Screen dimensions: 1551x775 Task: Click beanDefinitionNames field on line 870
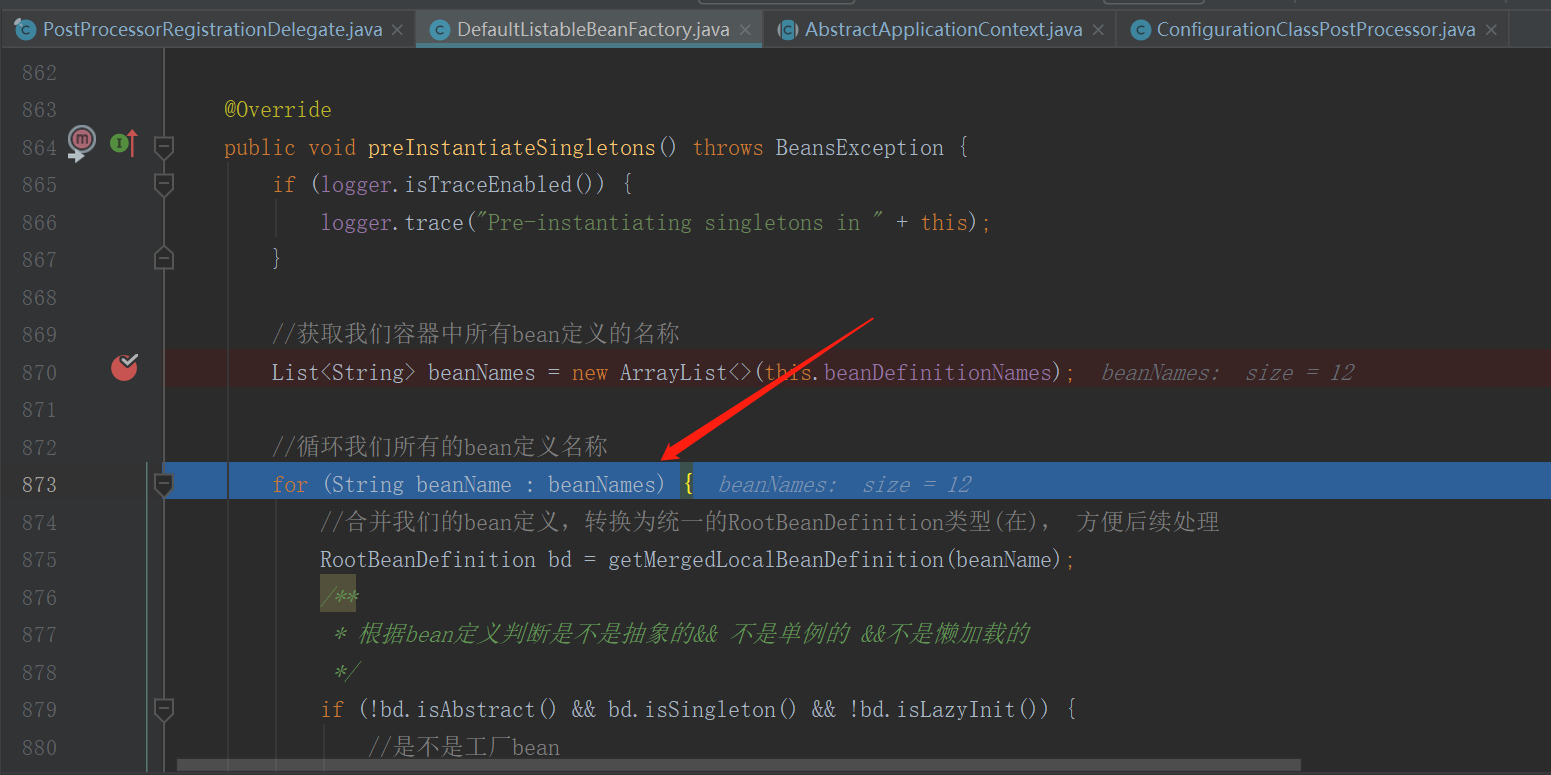[938, 373]
